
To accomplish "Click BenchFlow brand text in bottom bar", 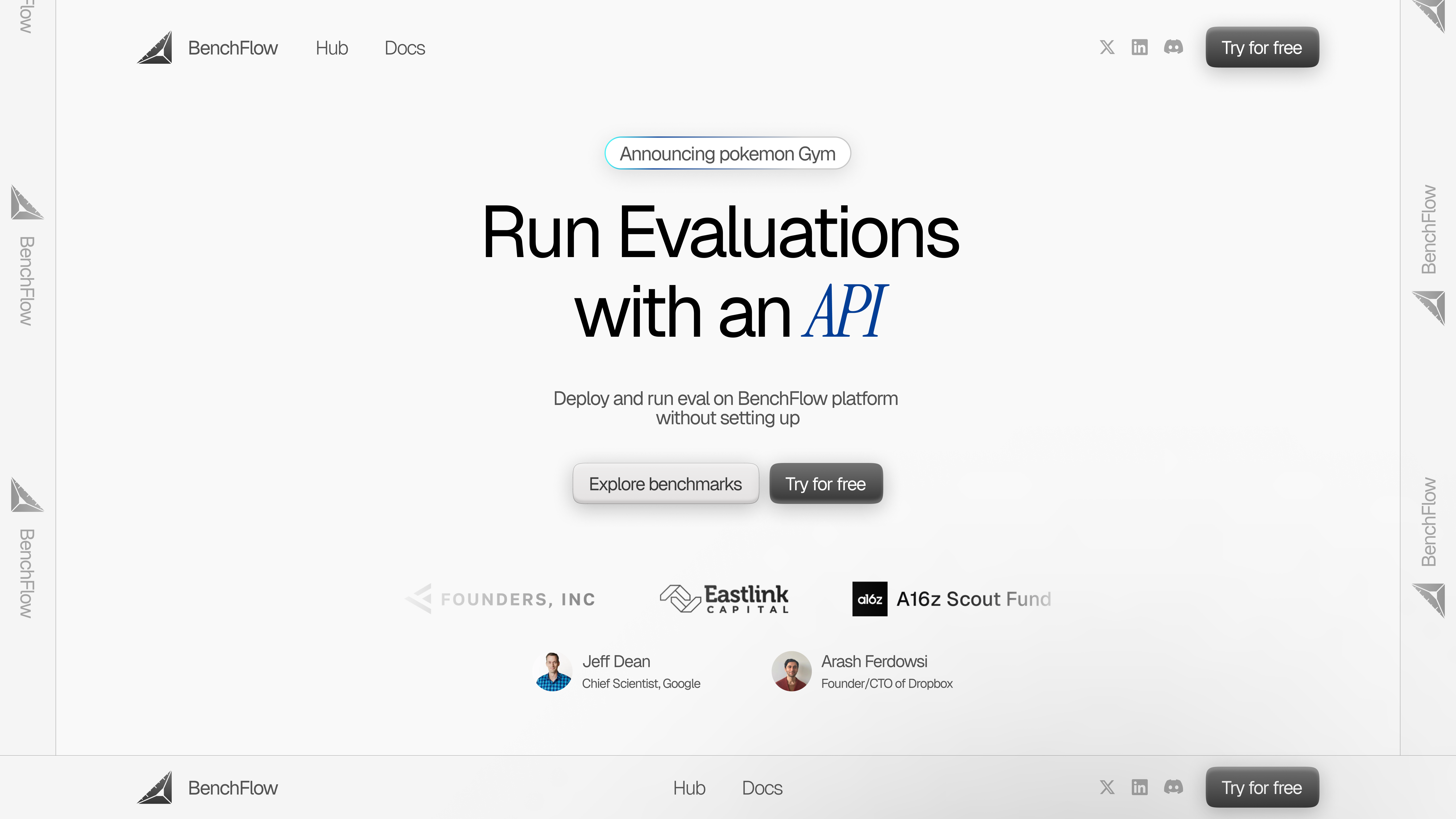I will tap(233, 788).
